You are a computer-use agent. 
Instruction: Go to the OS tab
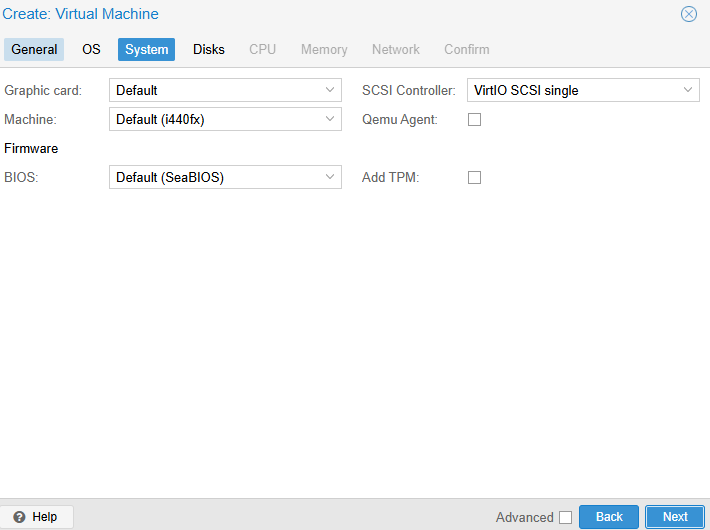(91, 49)
